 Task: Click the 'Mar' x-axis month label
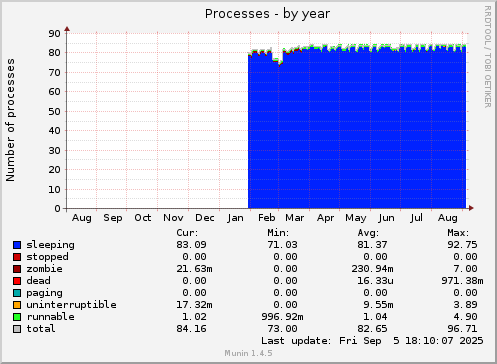[295, 218]
